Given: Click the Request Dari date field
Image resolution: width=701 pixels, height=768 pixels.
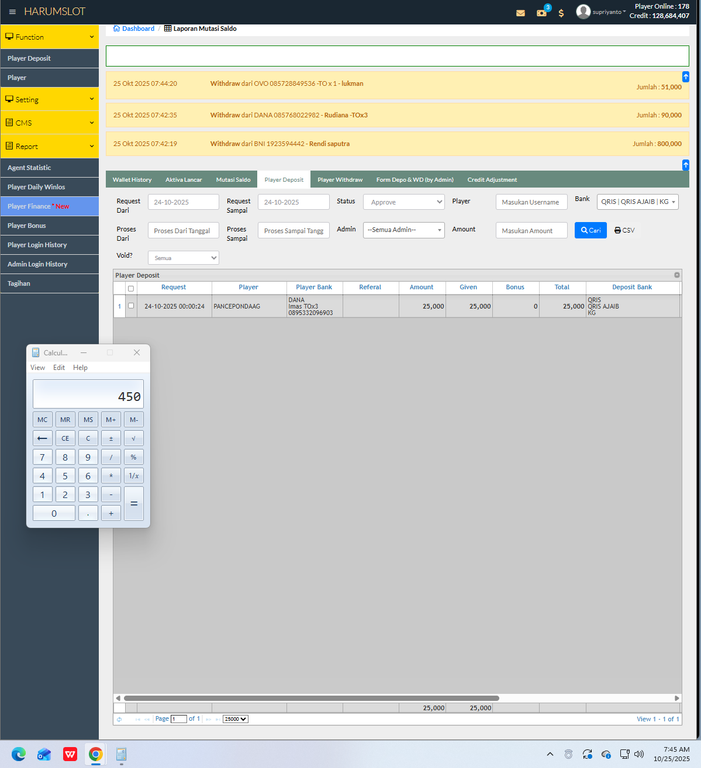Looking at the screenshot, I should tap(183, 202).
